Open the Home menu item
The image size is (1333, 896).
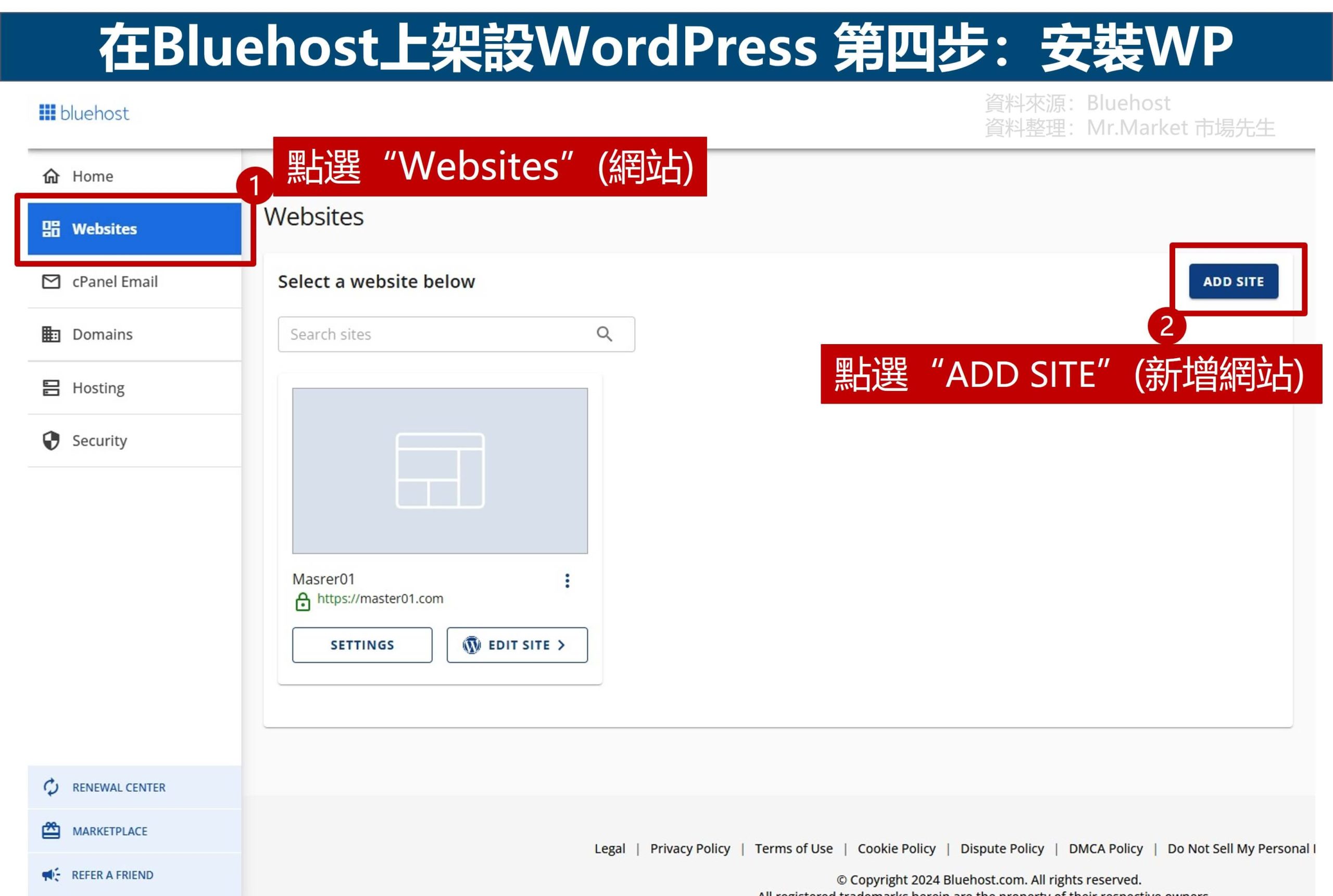point(134,176)
